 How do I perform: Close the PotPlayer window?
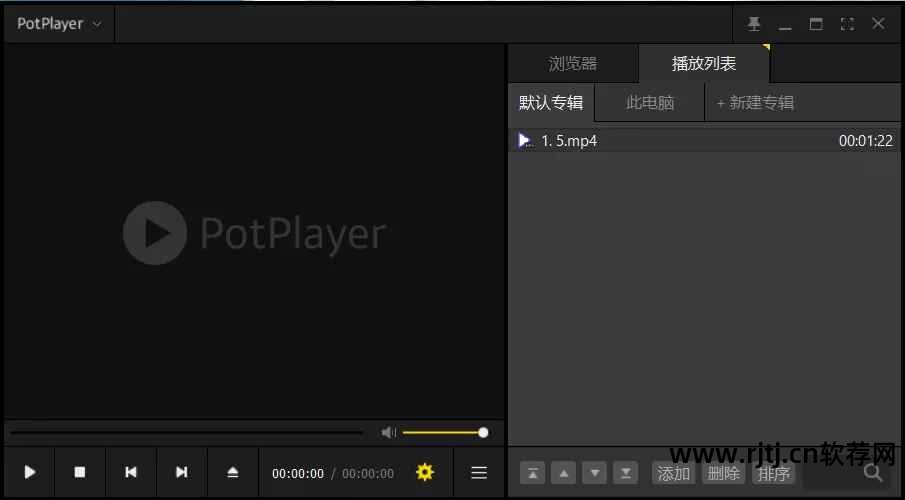[878, 24]
